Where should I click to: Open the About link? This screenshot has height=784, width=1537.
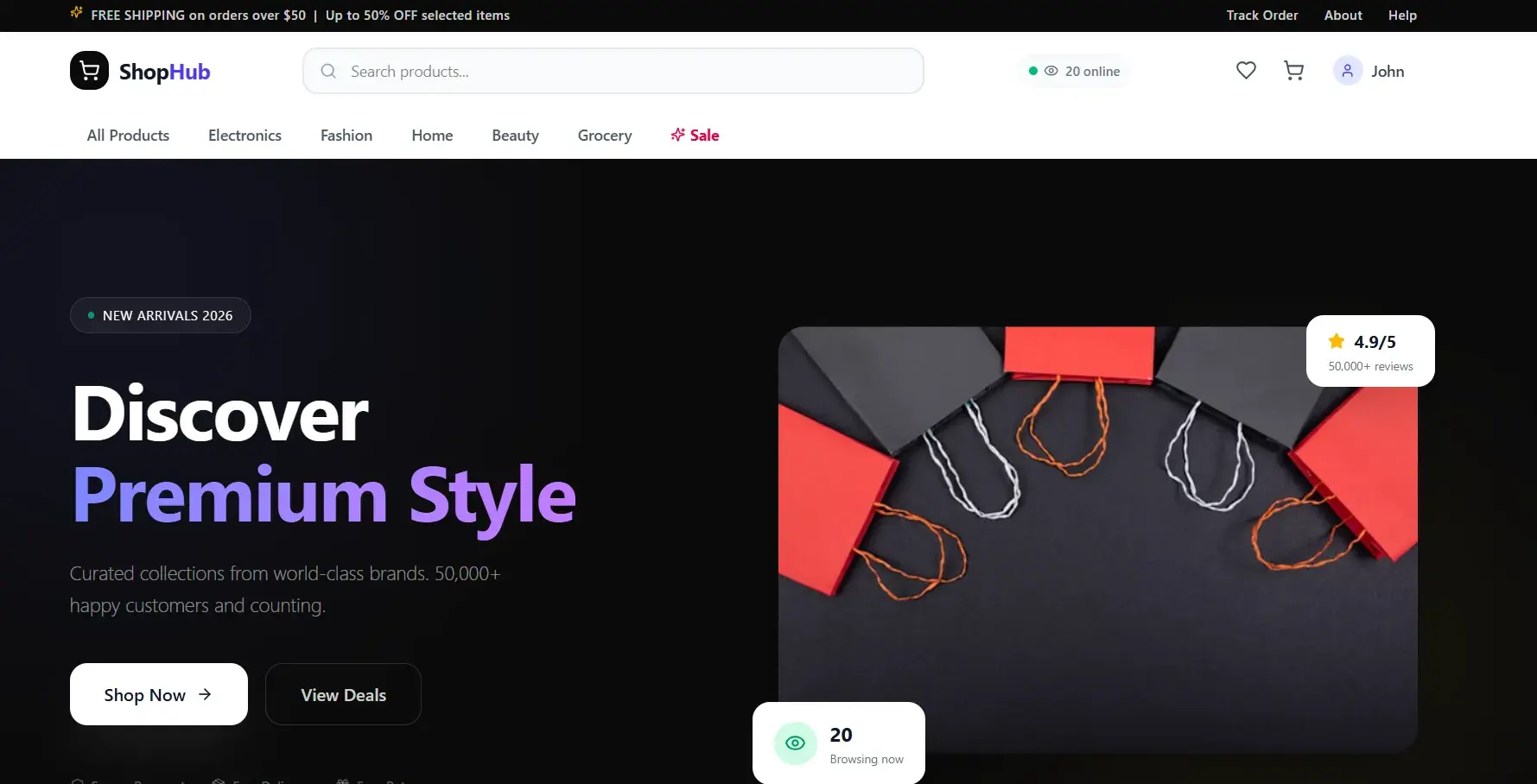pos(1343,16)
